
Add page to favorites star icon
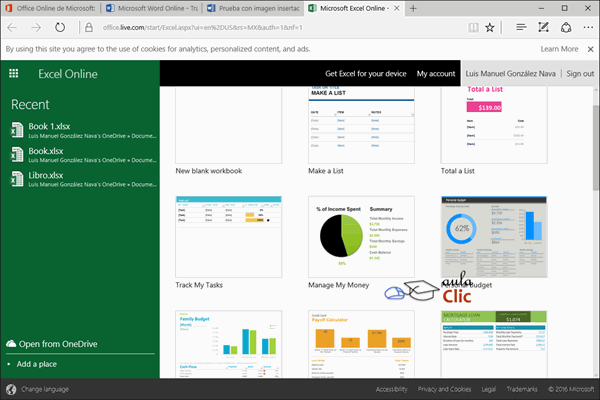(489, 28)
